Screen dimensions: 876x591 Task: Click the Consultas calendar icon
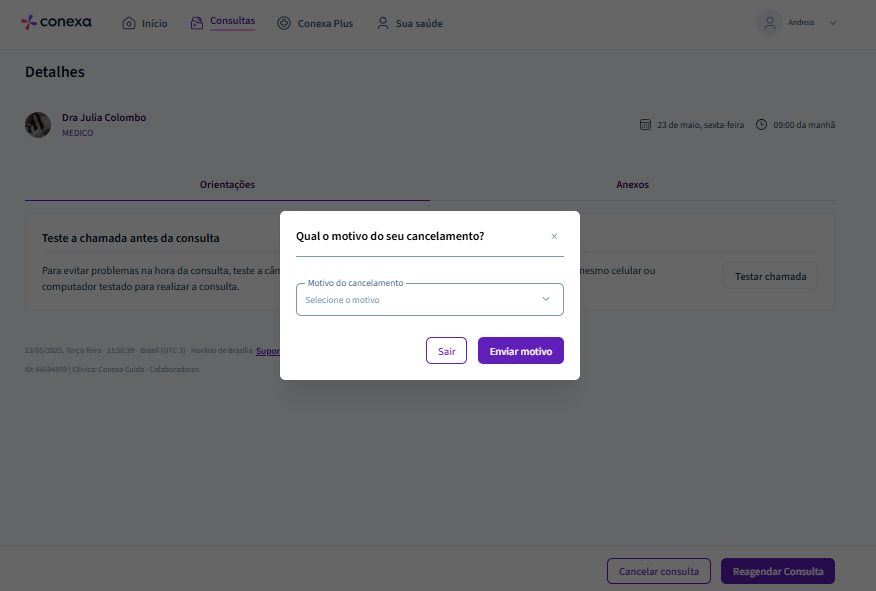(x=197, y=23)
